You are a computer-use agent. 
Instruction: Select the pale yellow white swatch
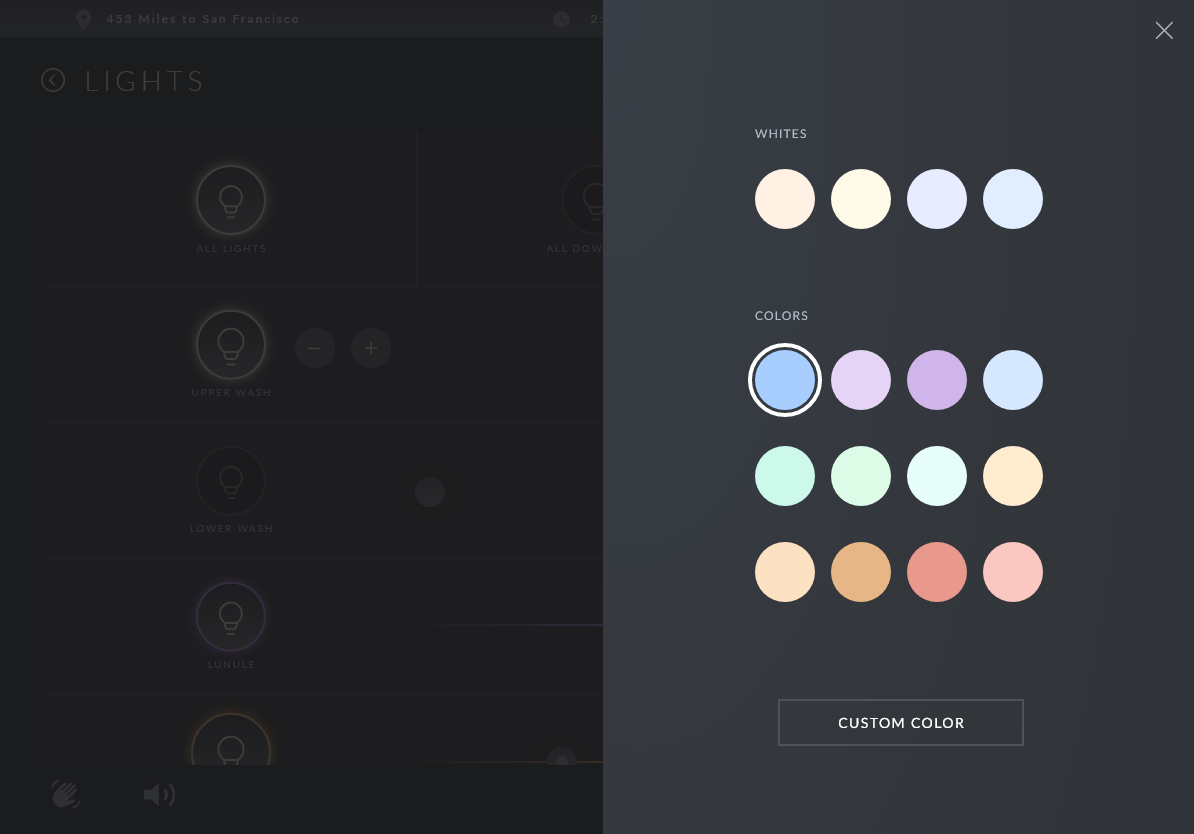pyautogui.click(x=861, y=199)
